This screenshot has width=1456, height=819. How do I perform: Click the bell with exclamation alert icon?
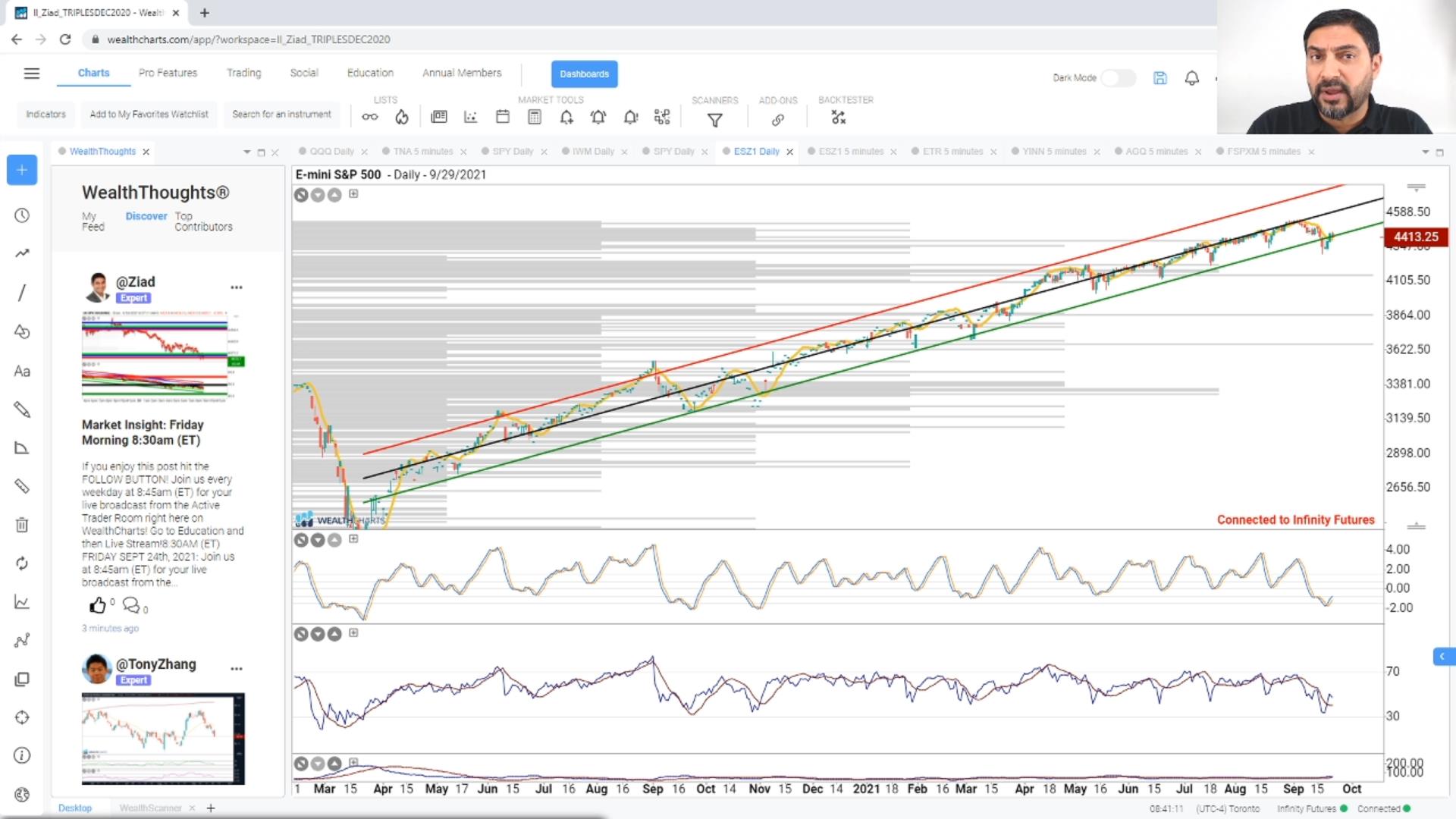[x=631, y=117]
